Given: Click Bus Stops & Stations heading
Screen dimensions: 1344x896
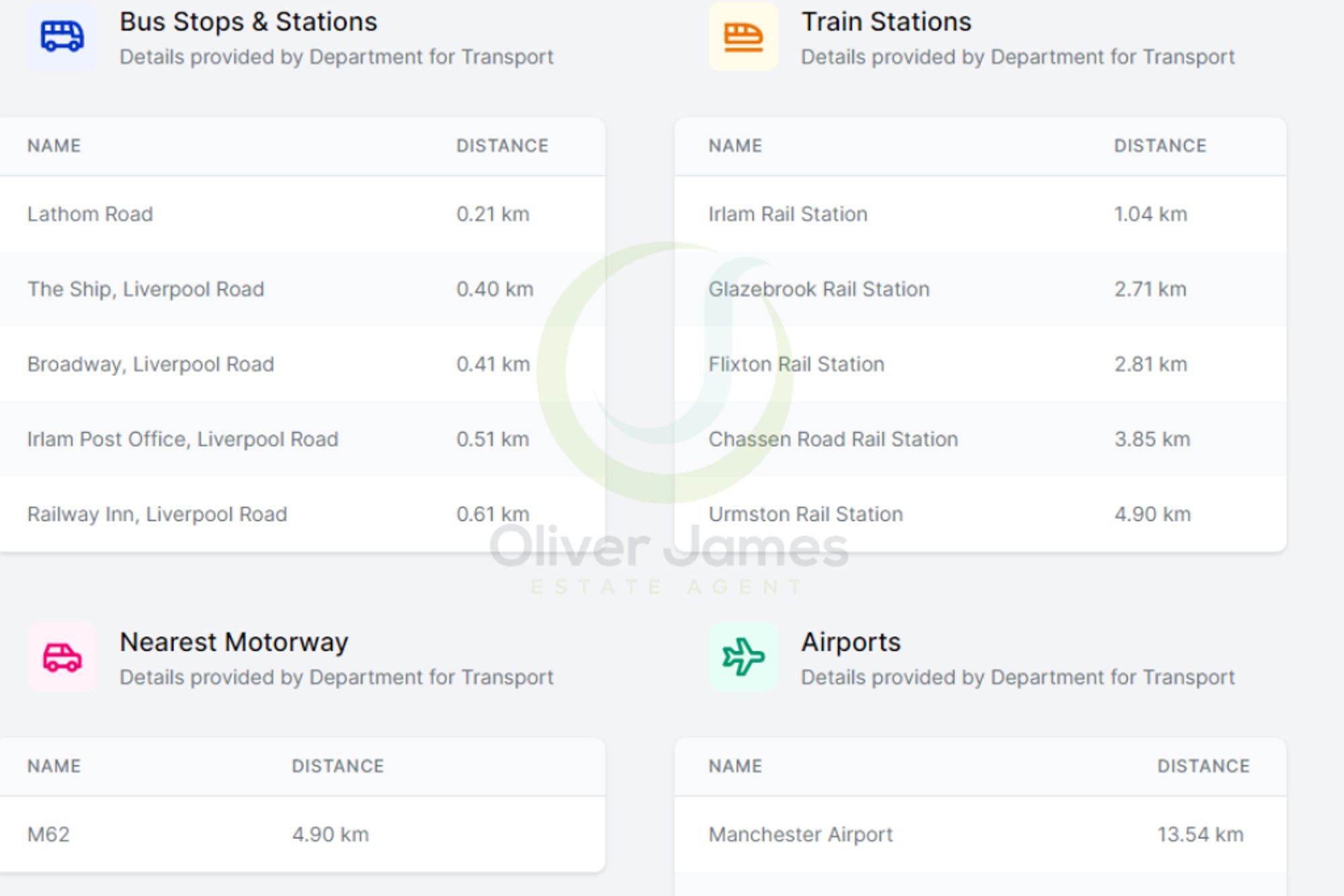Looking at the screenshot, I should (249, 22).
